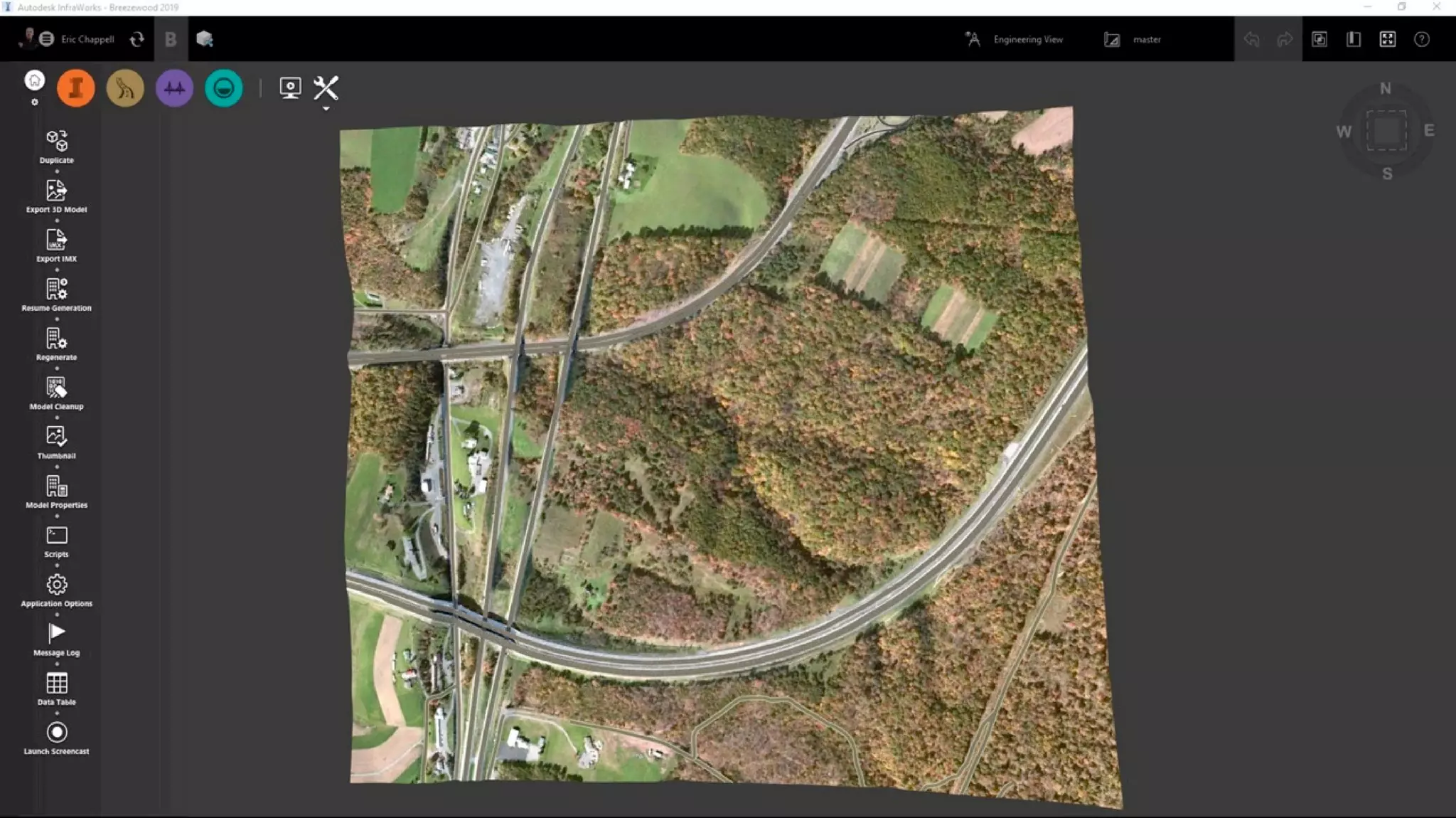
Task: Open the Message Log
Action: tap(56, 634)
